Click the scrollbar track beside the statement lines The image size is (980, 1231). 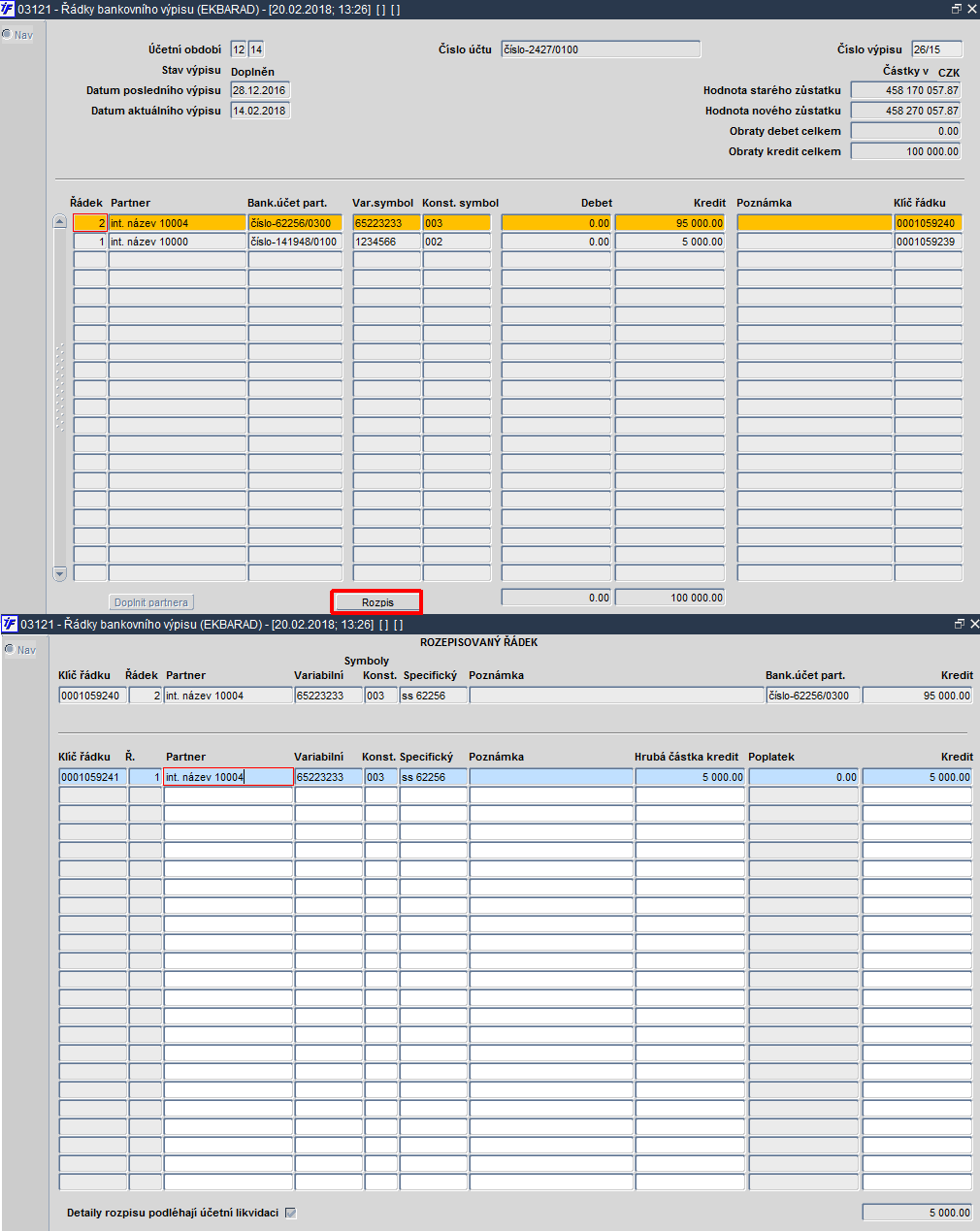[59, 398]
